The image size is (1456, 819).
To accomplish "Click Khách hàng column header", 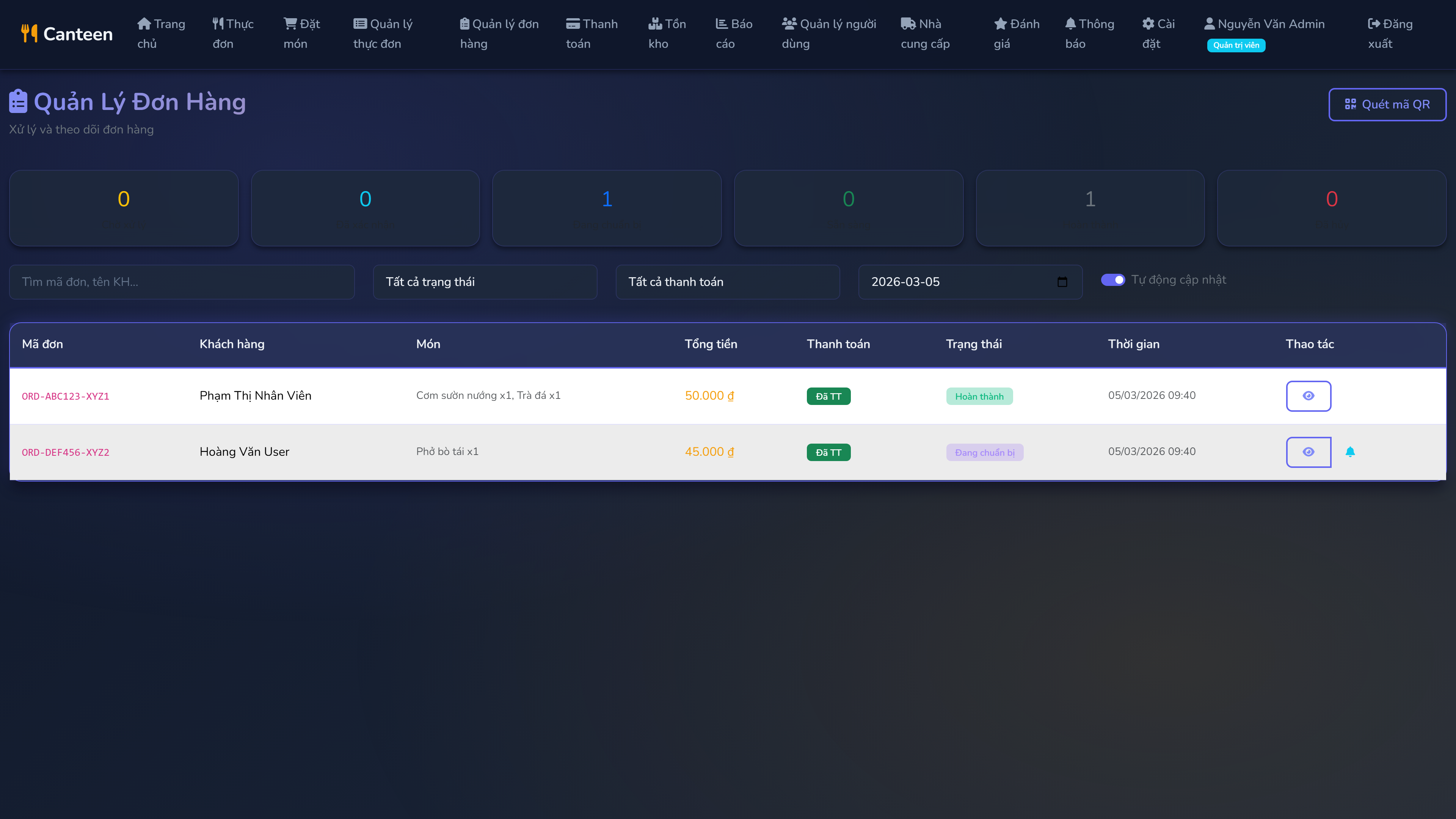I will [x=232, y=344].
